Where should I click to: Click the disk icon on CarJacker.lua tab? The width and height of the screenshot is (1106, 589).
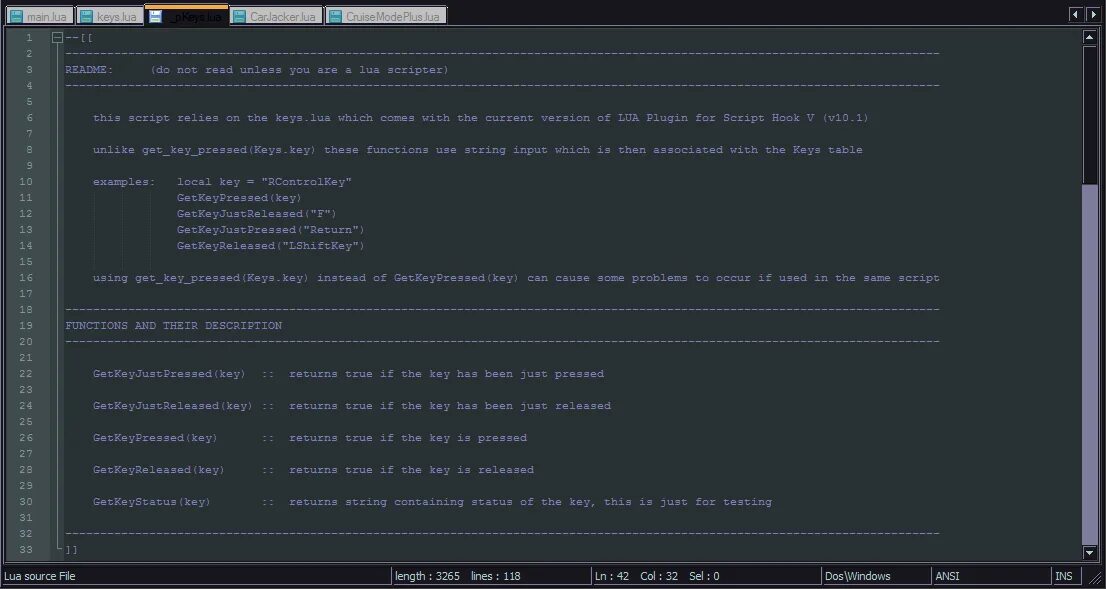tap(240, 17)
